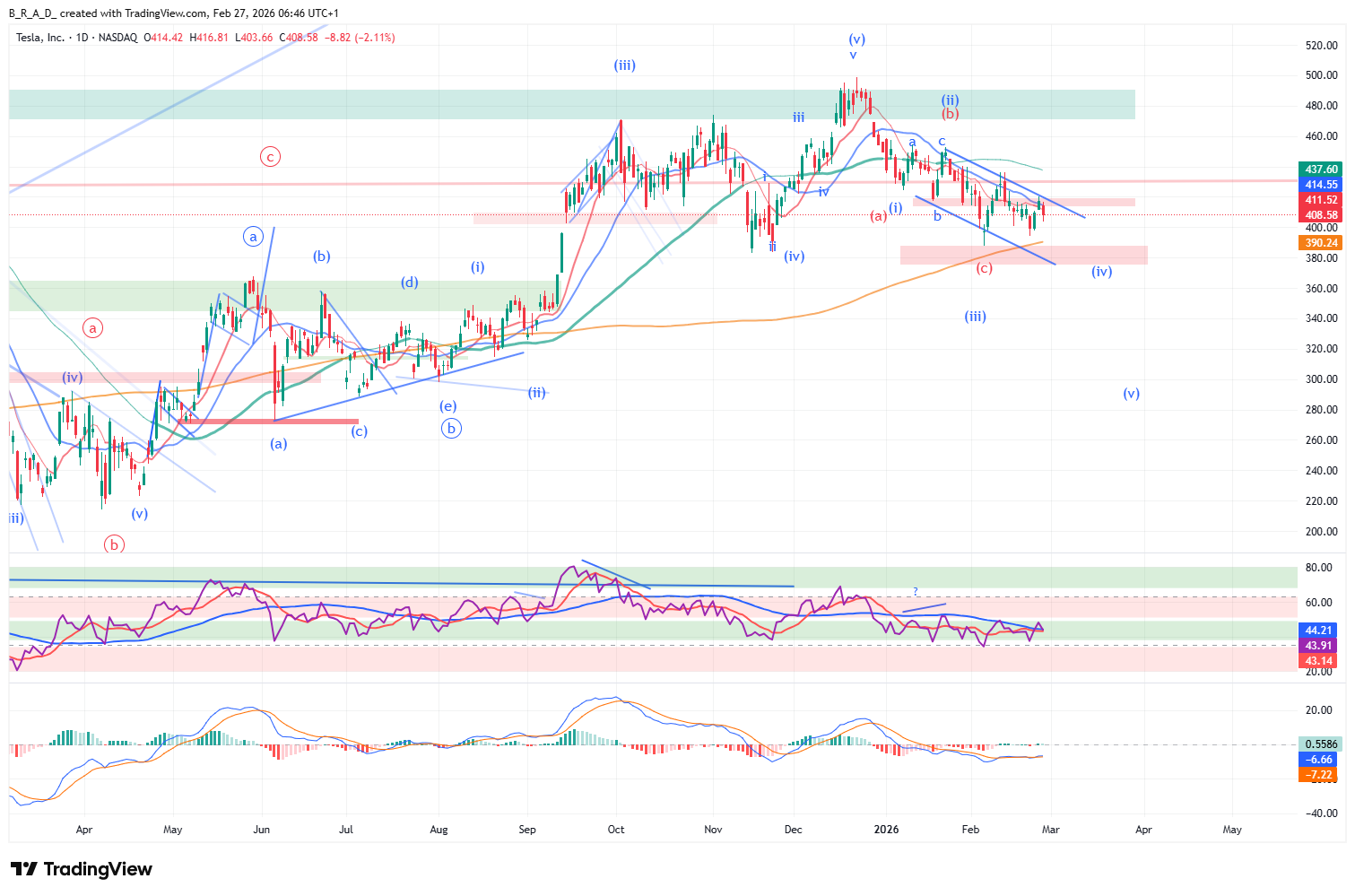Image resolution: width=1355 pixels, height=896 pixels.
Task: Click the Sep label on time axis
Action: 527,830
